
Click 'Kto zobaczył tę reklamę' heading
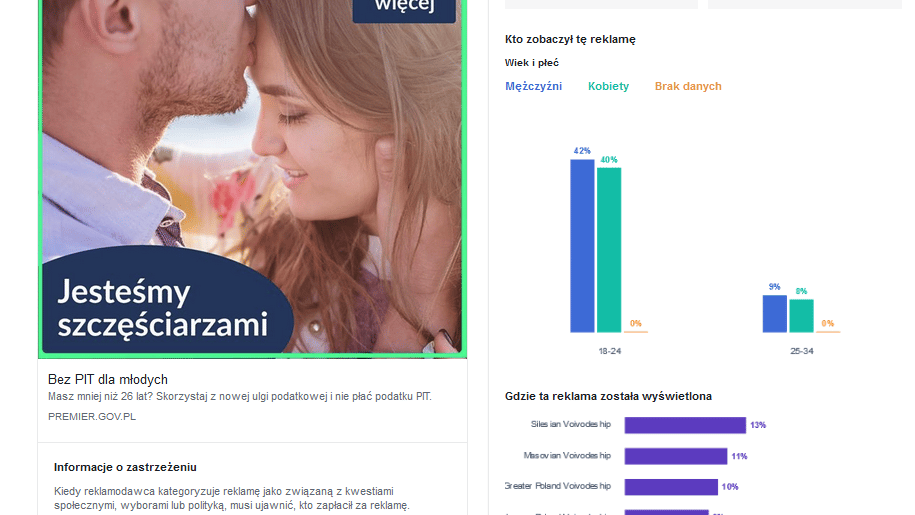click(570, 40)
